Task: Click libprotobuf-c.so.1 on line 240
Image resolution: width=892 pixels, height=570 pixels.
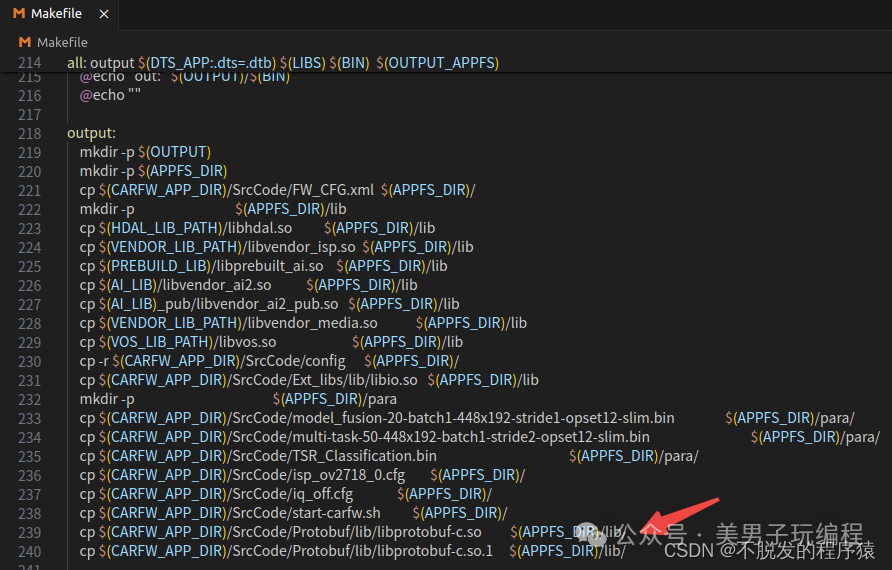Action: click(435, 551)
